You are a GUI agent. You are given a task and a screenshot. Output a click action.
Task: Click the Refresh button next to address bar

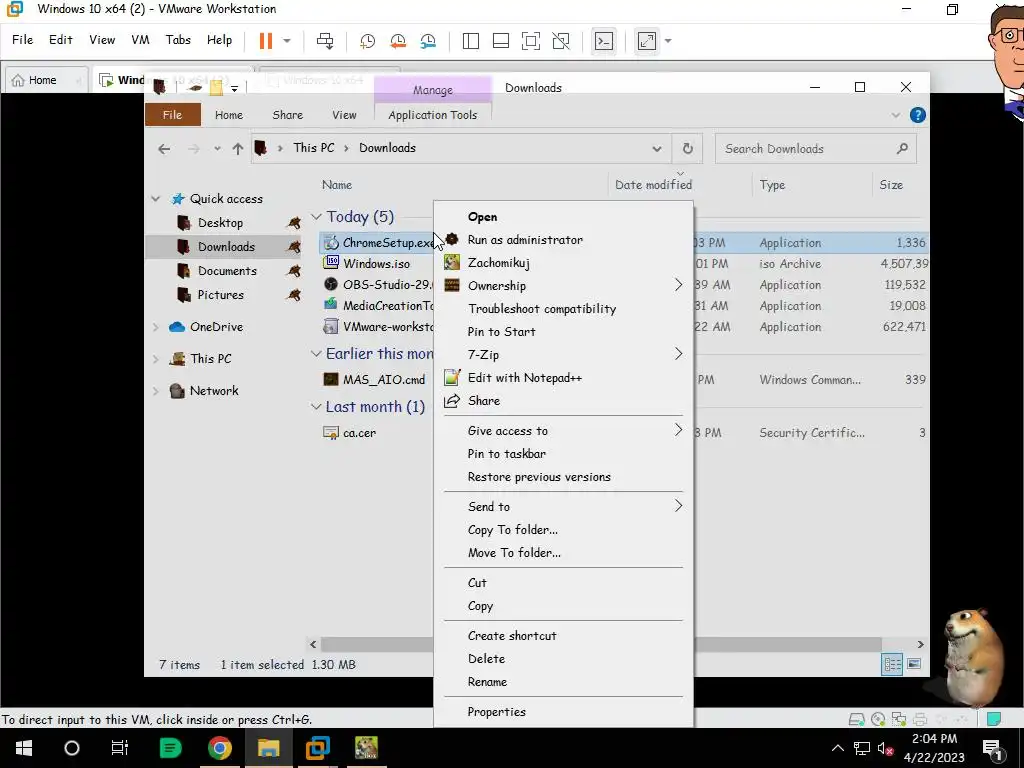[688, 149]
